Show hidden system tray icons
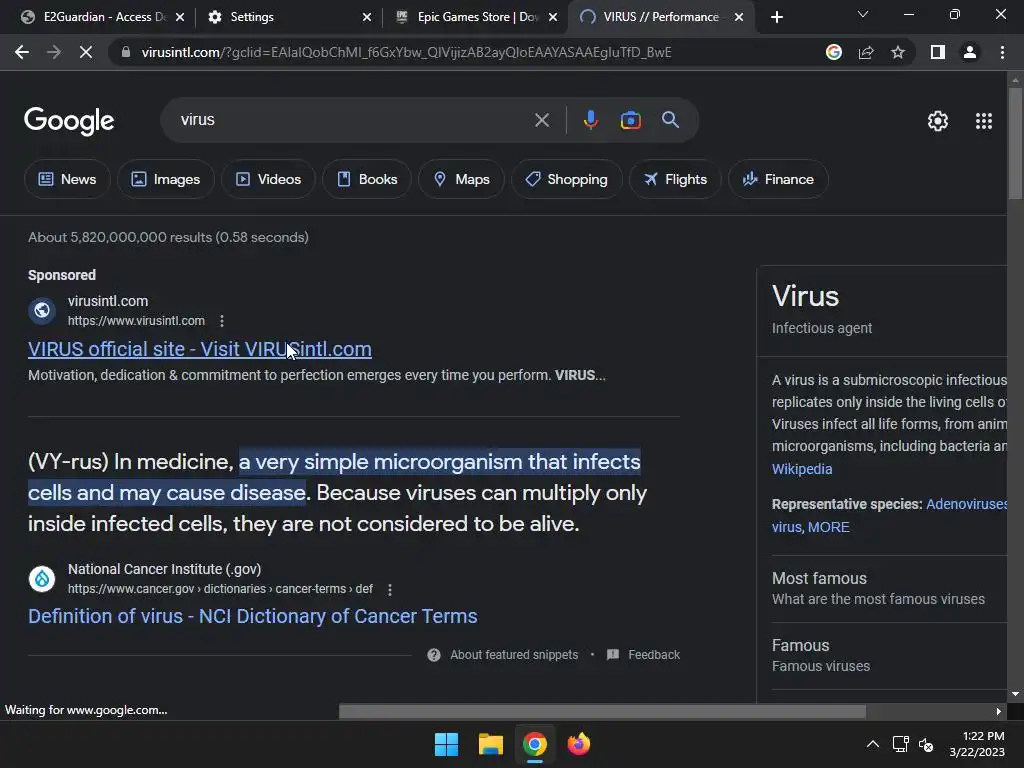The width and height of the screenshot is (1024, 768). click(x=872, y=744)
